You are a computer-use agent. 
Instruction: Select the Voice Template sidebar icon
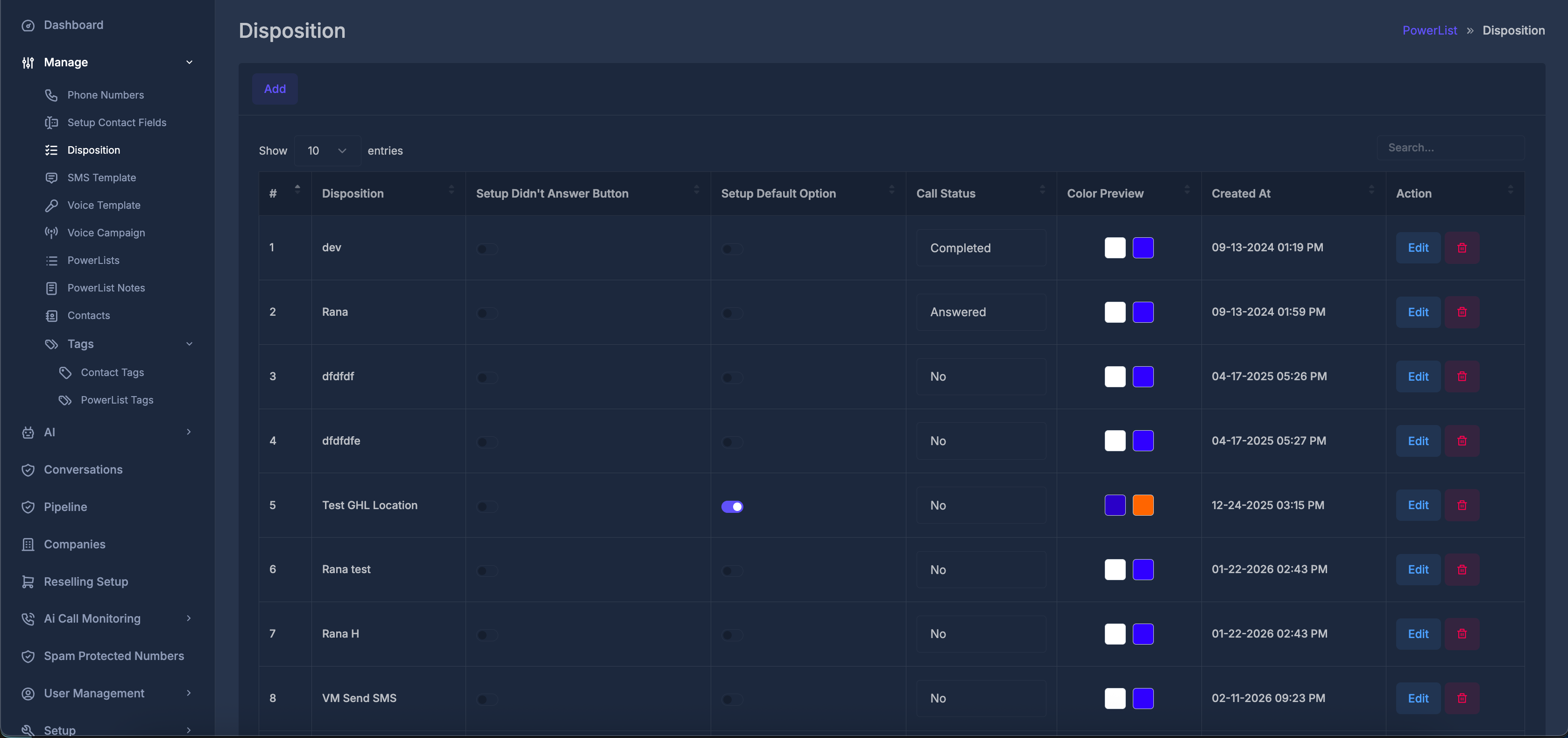52,205
